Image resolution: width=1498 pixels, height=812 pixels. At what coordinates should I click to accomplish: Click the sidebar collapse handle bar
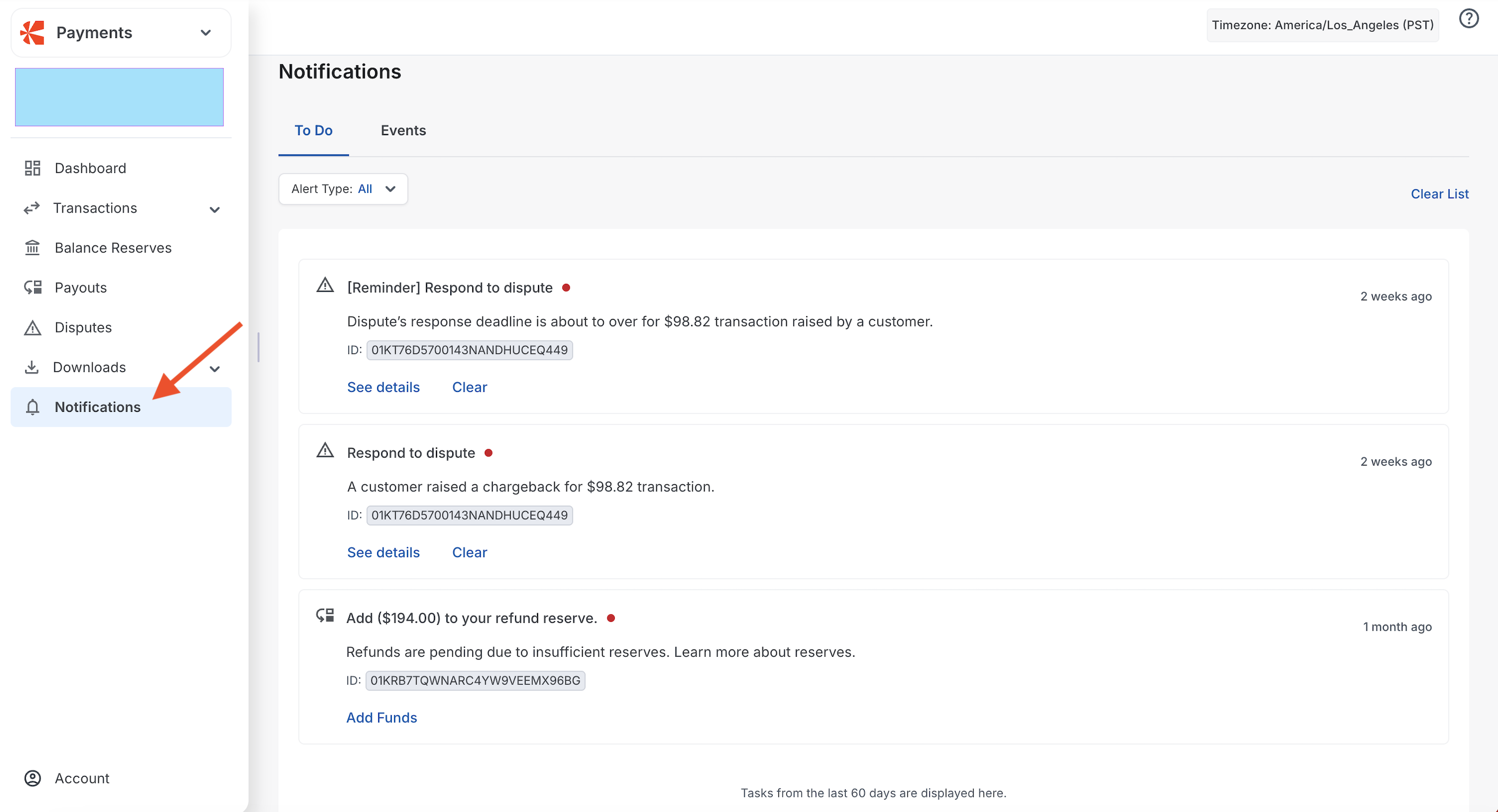point(259,347)
